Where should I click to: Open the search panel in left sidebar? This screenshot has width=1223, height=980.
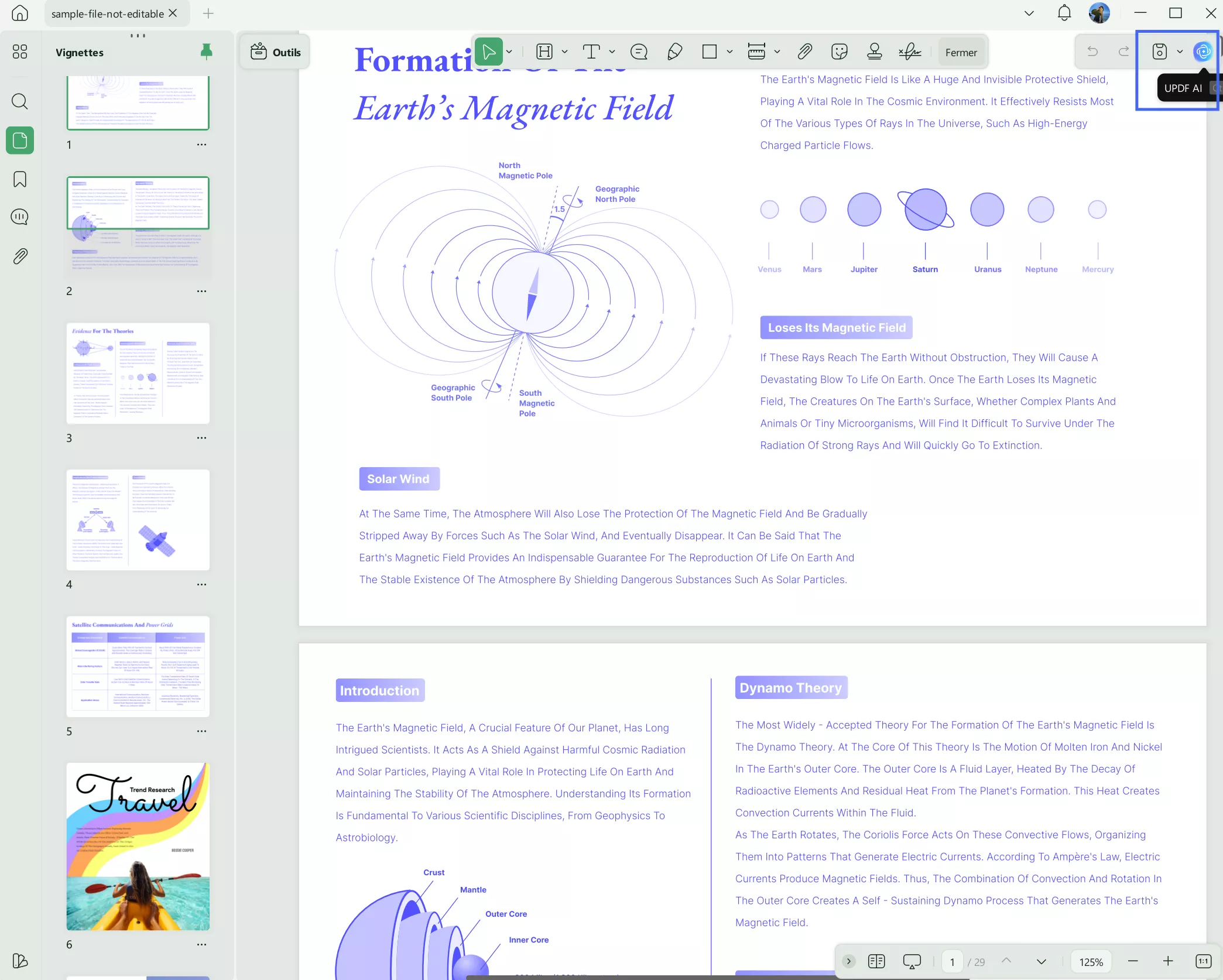click(x=20, y=101)
